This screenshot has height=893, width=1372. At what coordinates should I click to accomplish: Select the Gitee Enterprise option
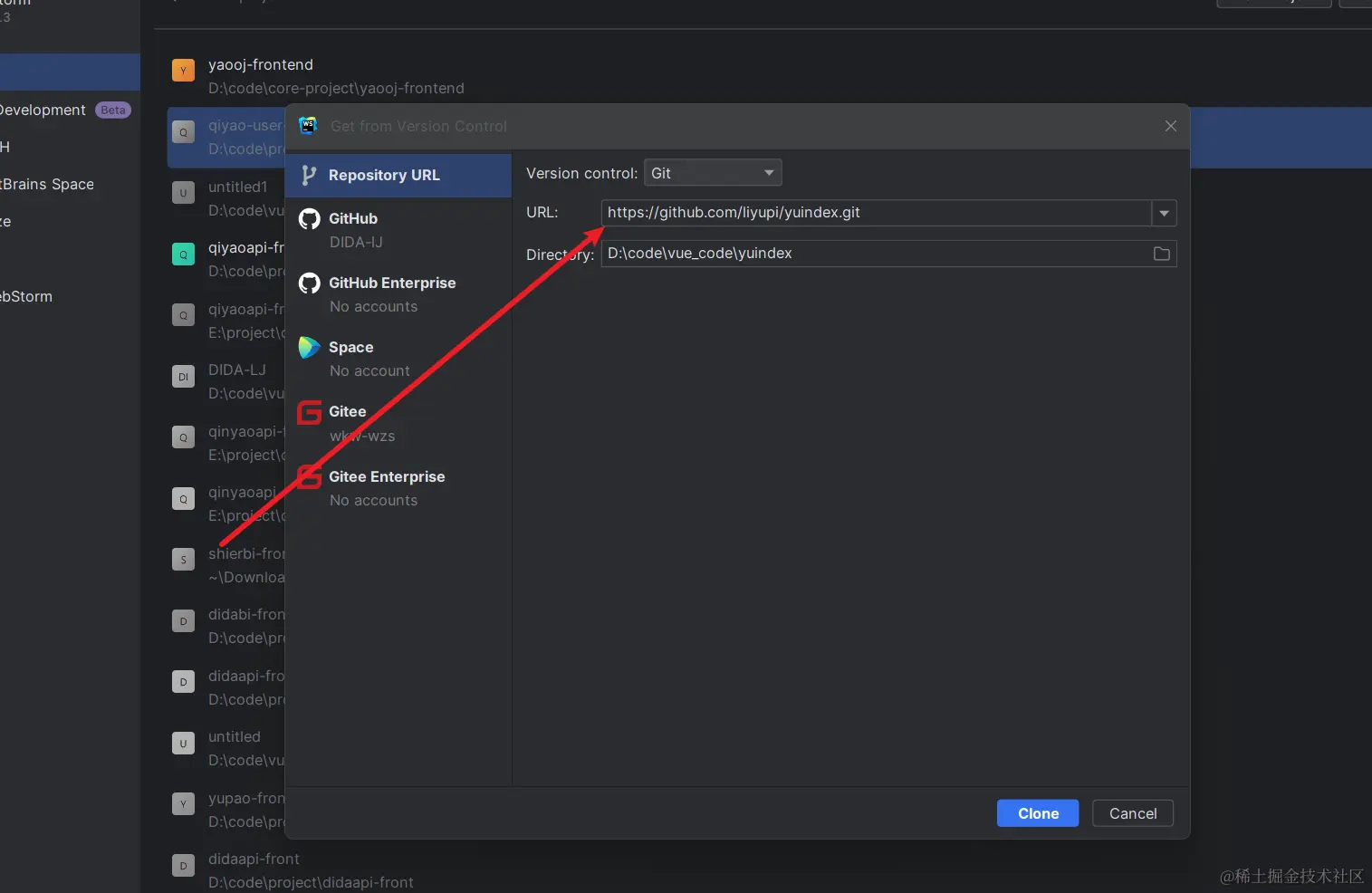[x=398, y=488]
